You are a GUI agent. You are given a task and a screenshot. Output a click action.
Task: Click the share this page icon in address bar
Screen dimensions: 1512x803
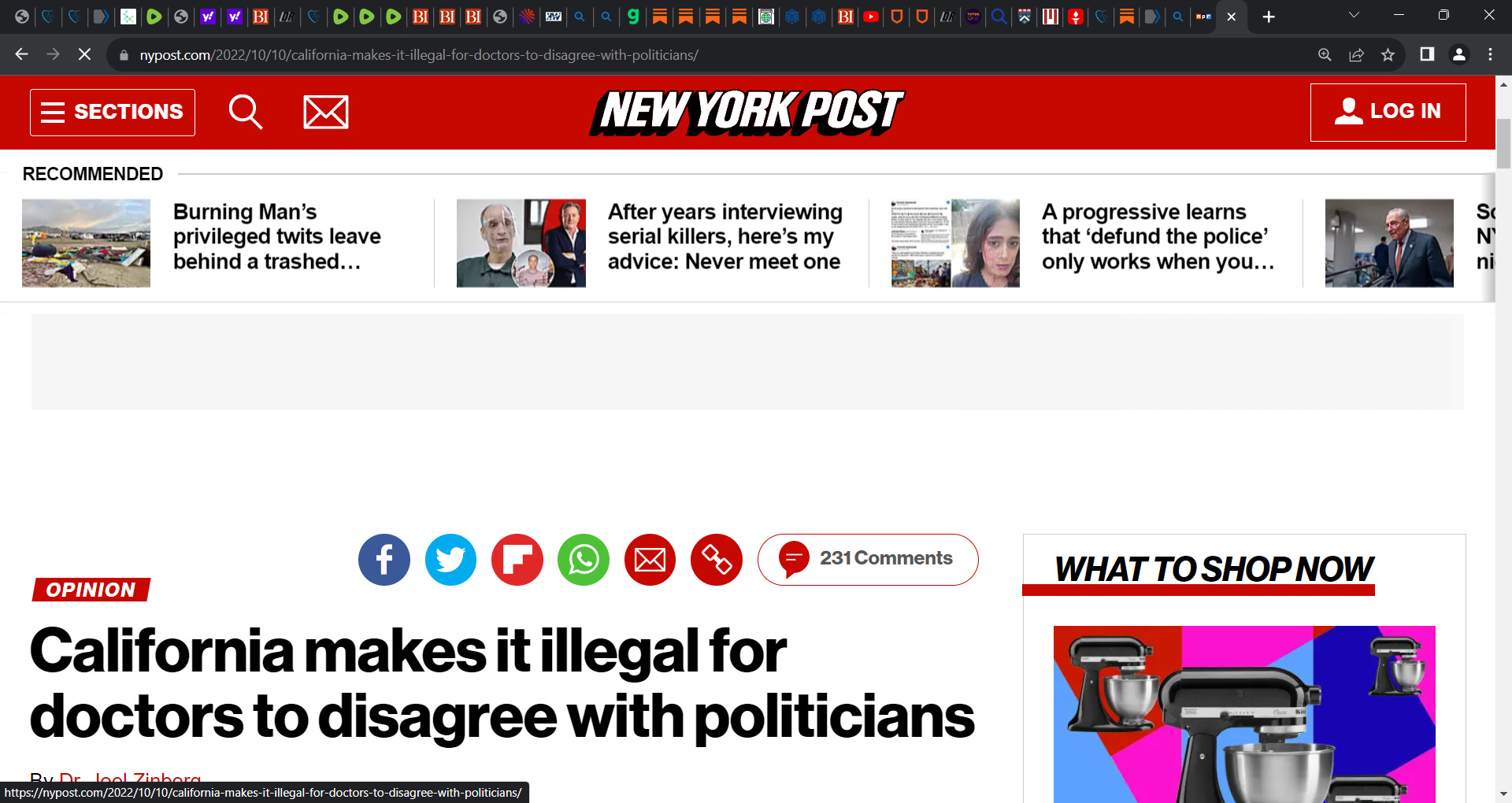pos(1356,54)
